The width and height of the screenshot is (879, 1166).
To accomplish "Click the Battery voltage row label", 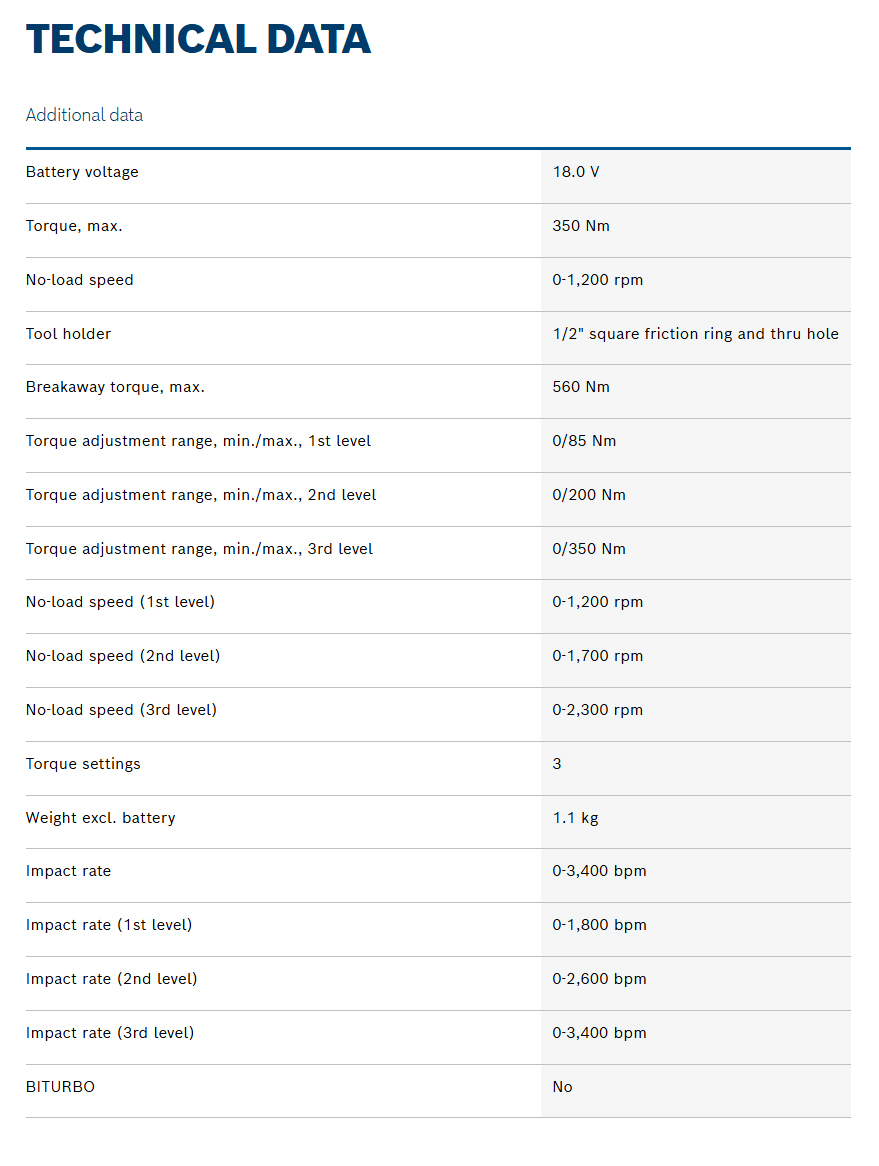I will coord(82,172).
